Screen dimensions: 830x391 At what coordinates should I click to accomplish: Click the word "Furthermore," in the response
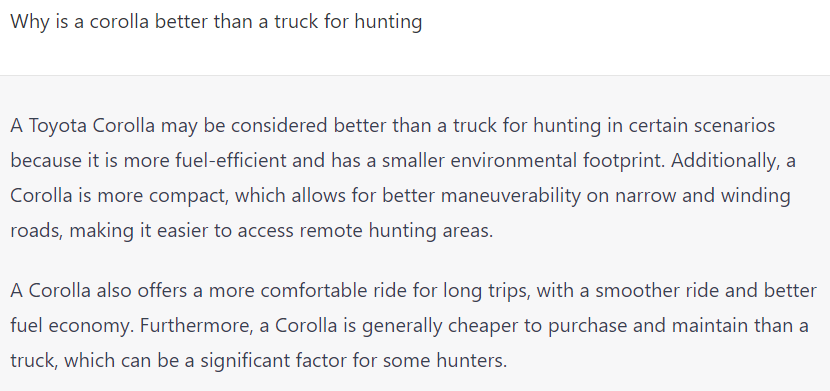click(197, 326)
